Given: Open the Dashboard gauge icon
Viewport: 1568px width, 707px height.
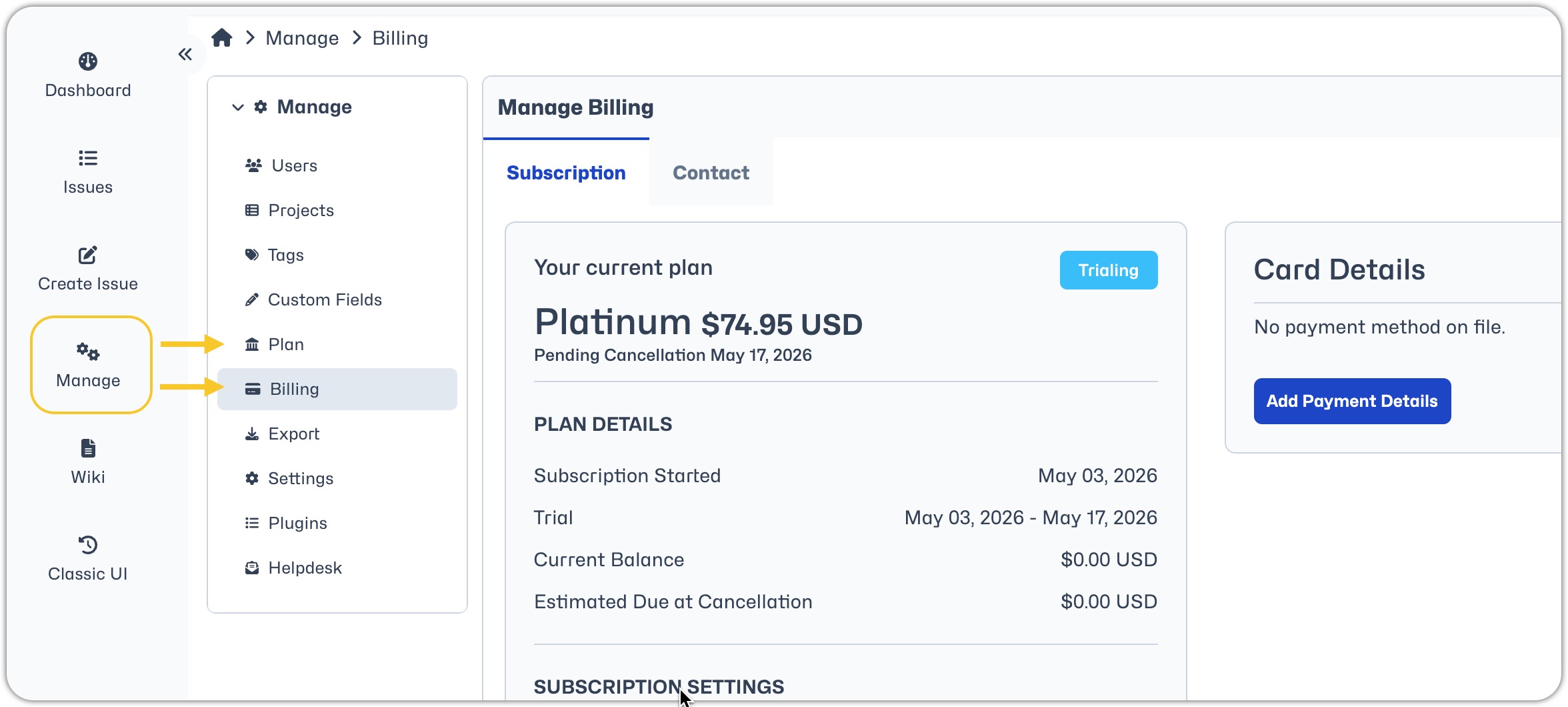Looking at the screenshot, I should pyautogui.click(x=88, y=61).
